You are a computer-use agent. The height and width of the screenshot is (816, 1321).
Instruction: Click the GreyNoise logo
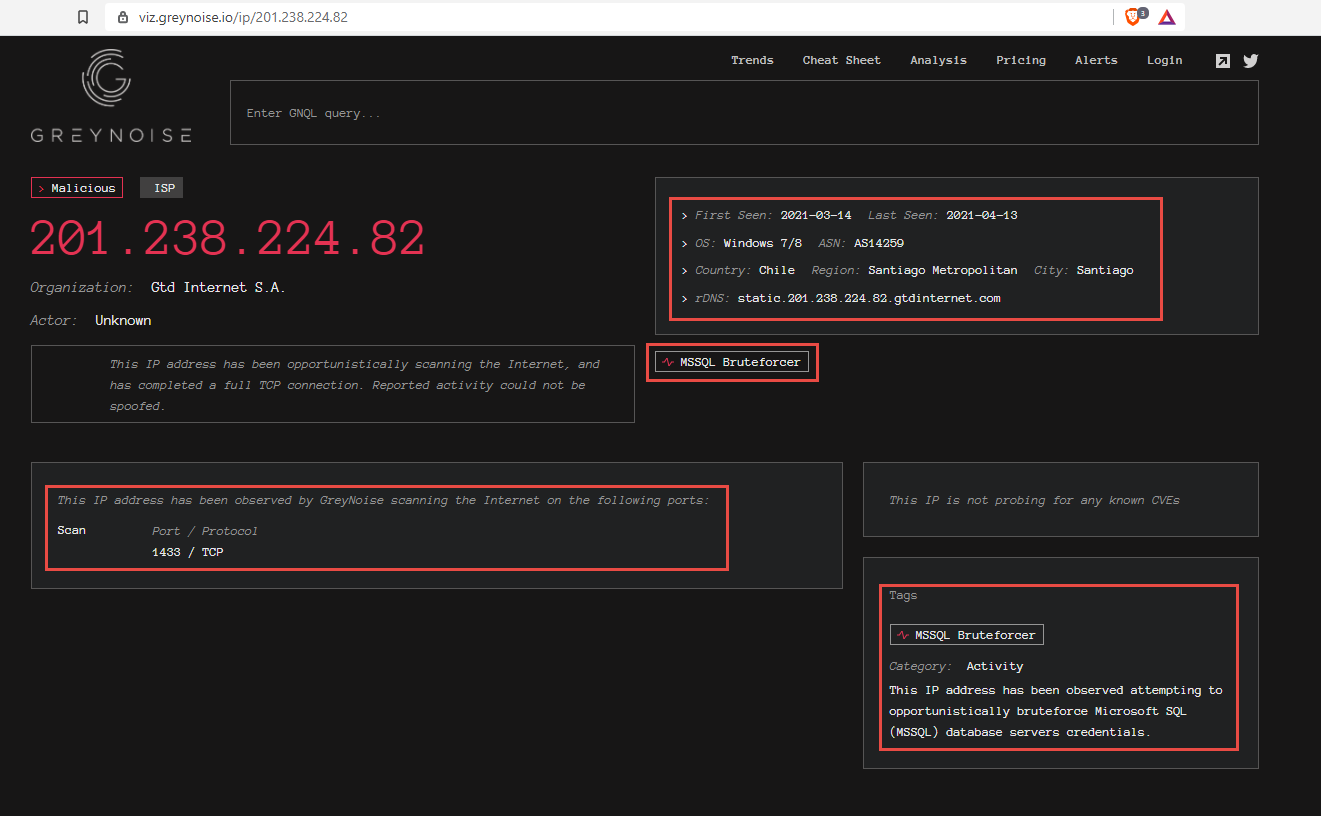pyautogui.click(x=110, y=96)
